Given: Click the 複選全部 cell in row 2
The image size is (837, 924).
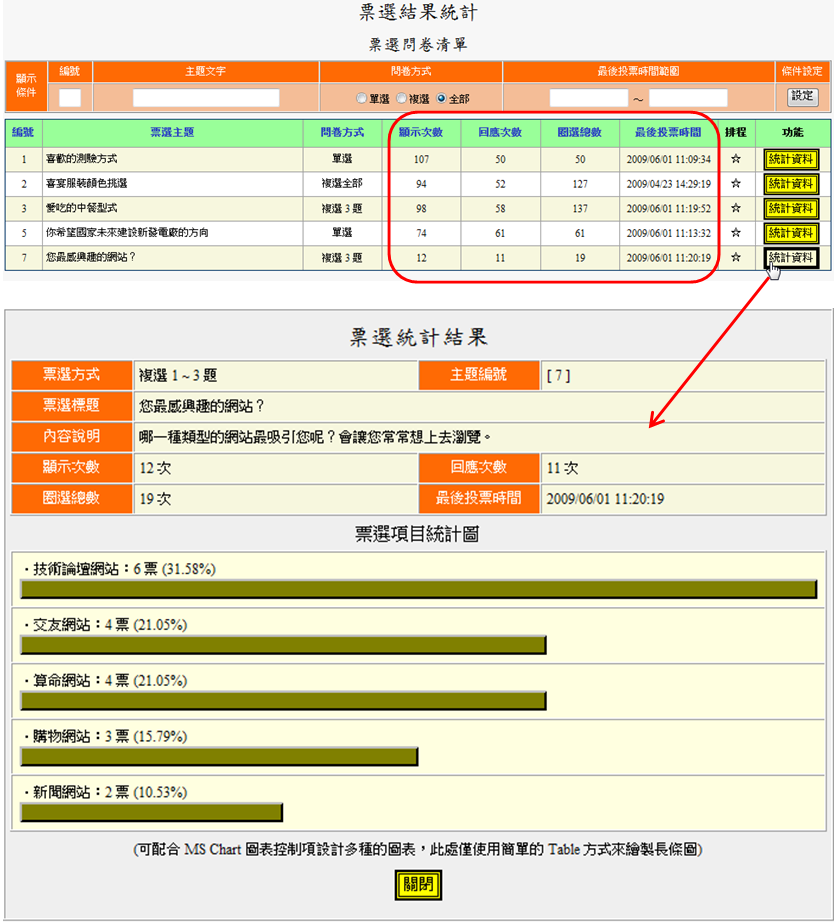Looking at the screenshot, I should pos(342,183).
